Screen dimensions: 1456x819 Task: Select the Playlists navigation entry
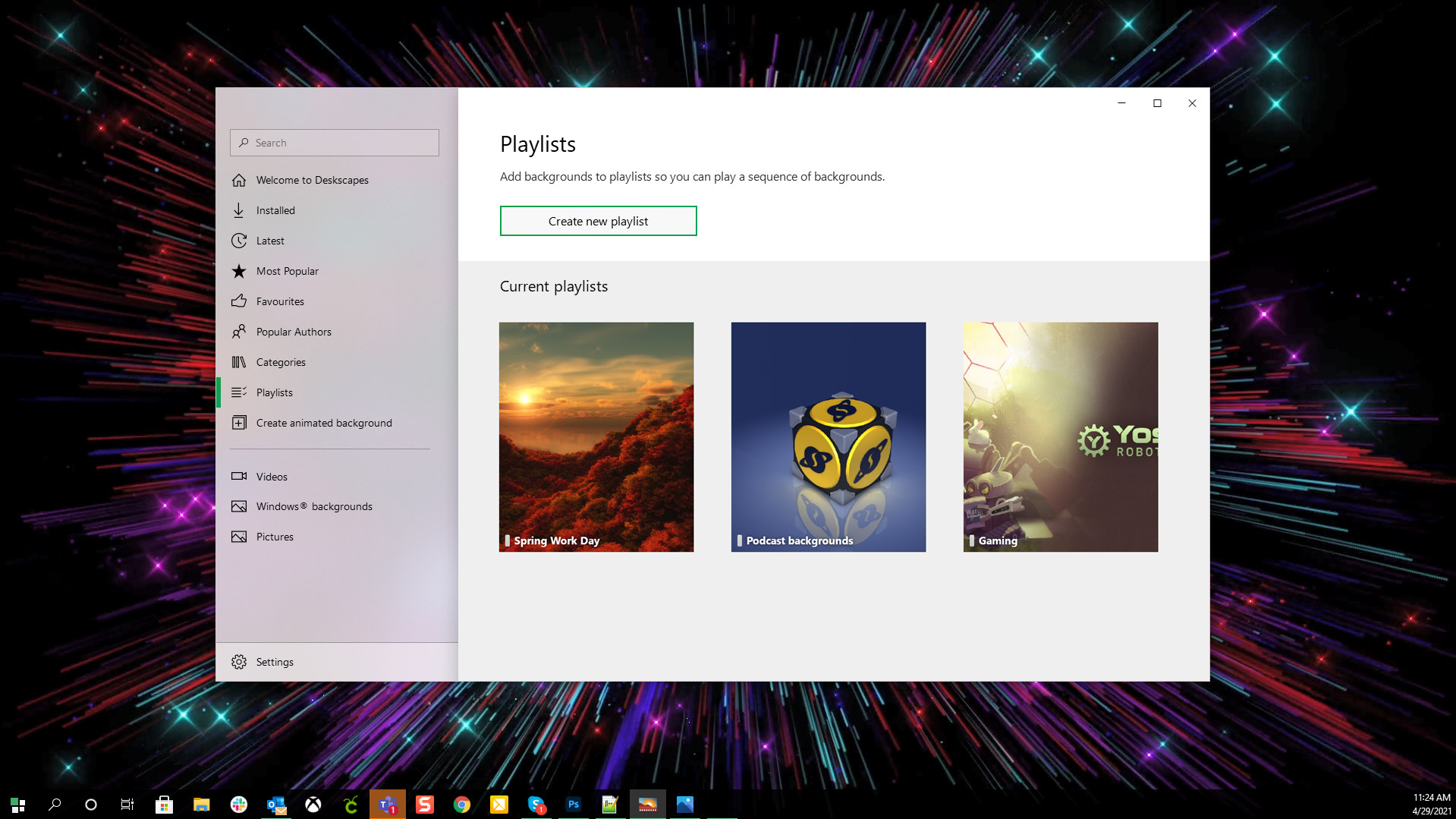tap(274, 392)
